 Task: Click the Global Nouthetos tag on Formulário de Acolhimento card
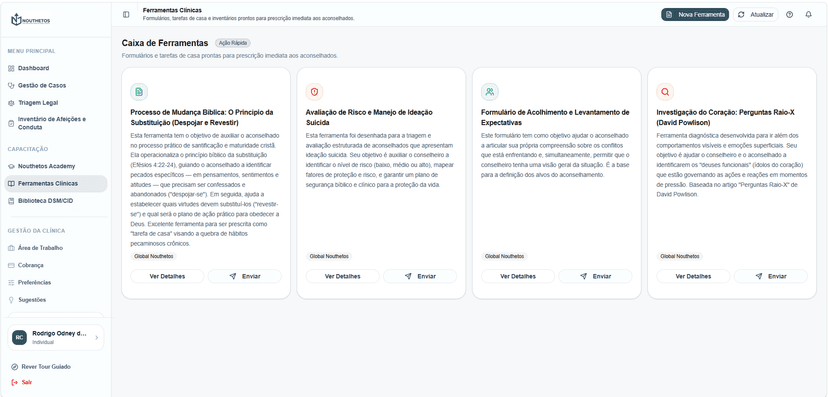(504, 256)
